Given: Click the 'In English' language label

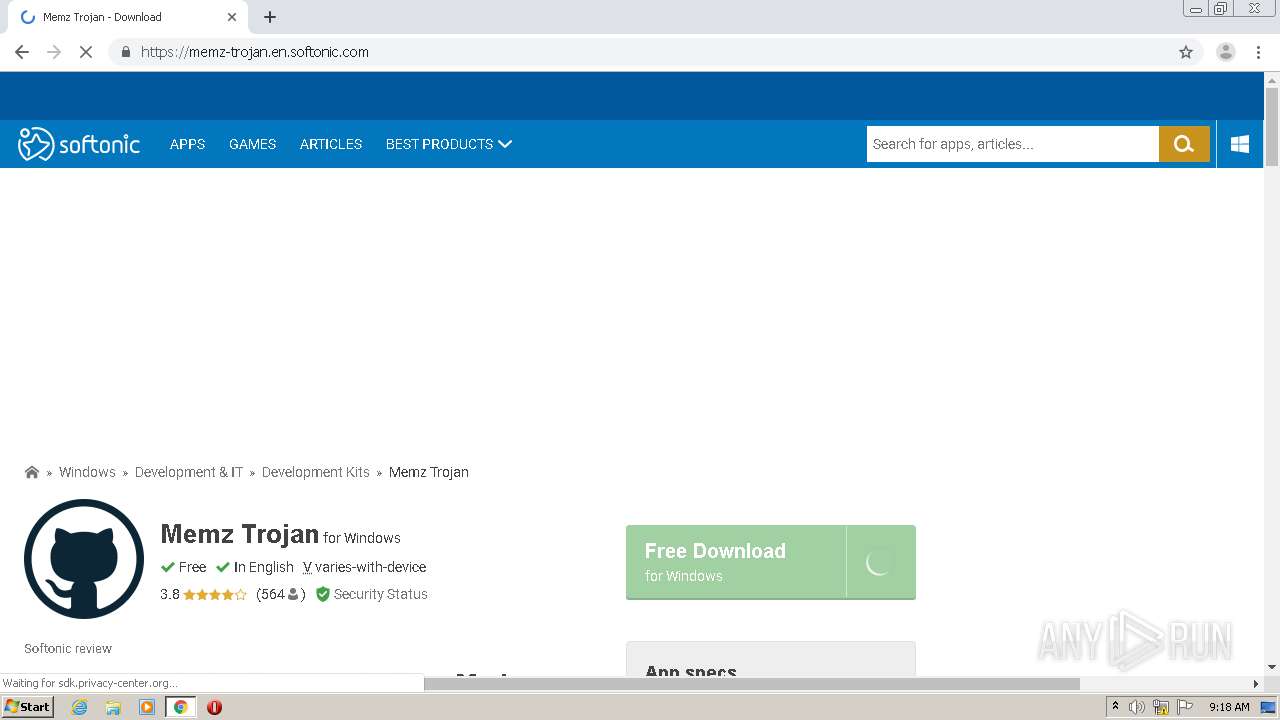Looking at the screenshot, I should point(264,567).
